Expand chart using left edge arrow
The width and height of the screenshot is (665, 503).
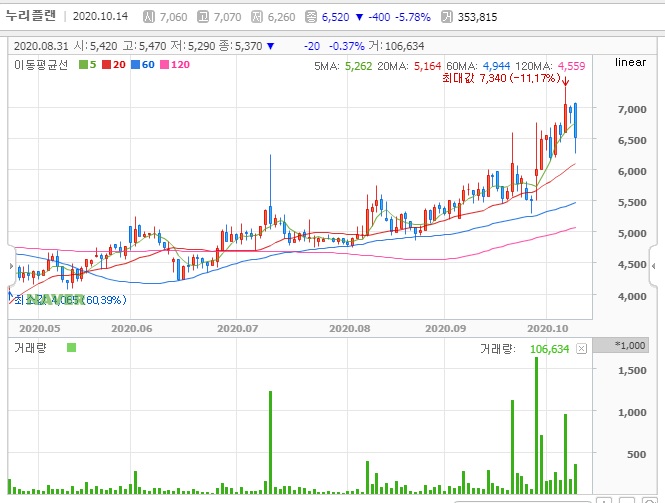click(11, 266)
